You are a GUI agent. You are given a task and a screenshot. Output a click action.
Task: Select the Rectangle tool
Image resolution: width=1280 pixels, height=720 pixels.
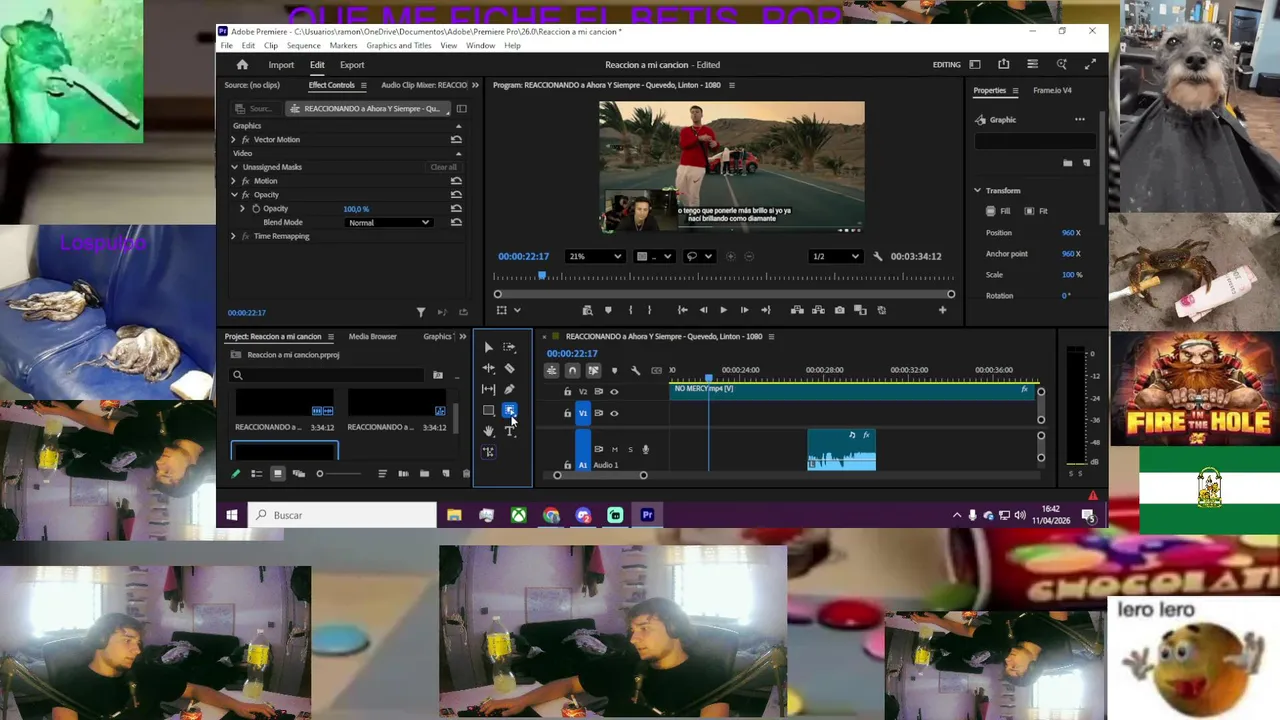click(x=488, y=410)
